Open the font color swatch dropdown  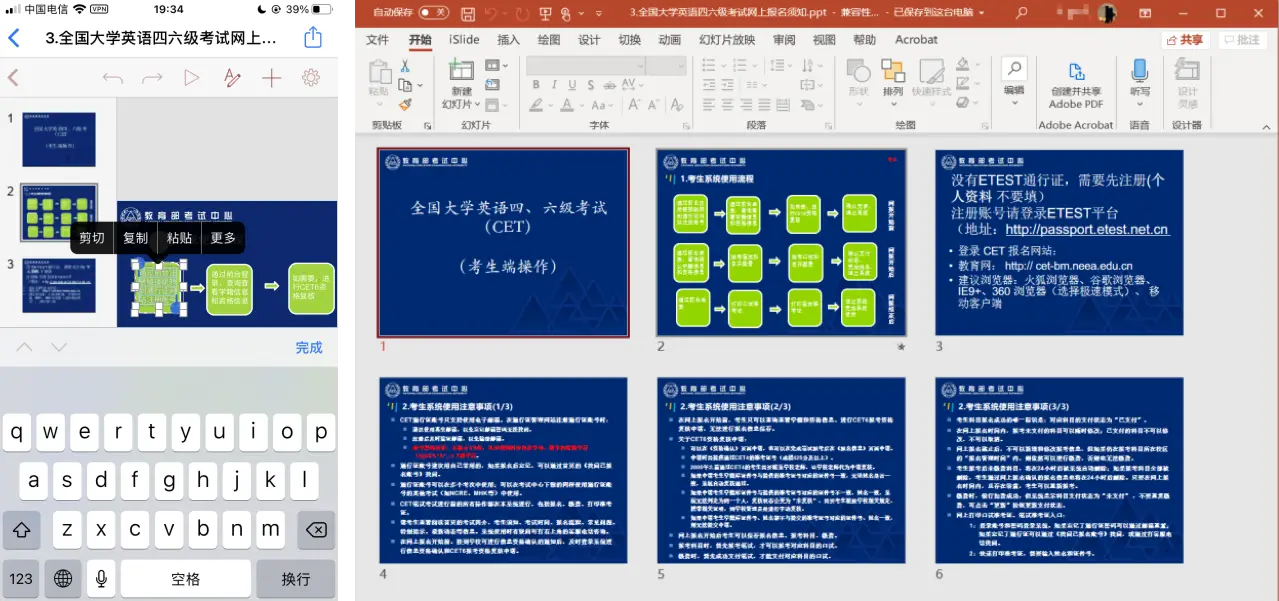[581, 103]
